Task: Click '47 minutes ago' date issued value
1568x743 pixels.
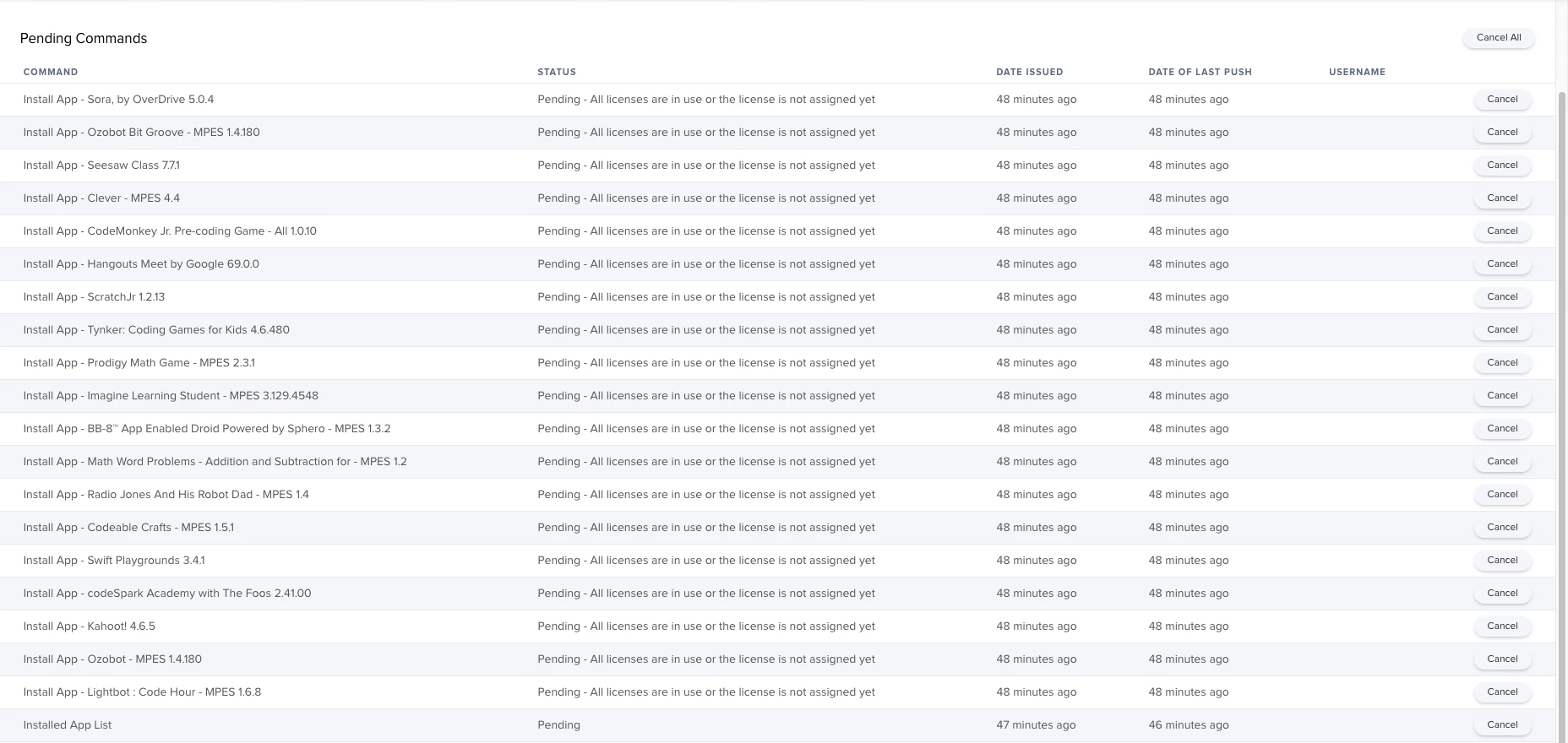Action: pyautogui.click(x=1036, y=725)
